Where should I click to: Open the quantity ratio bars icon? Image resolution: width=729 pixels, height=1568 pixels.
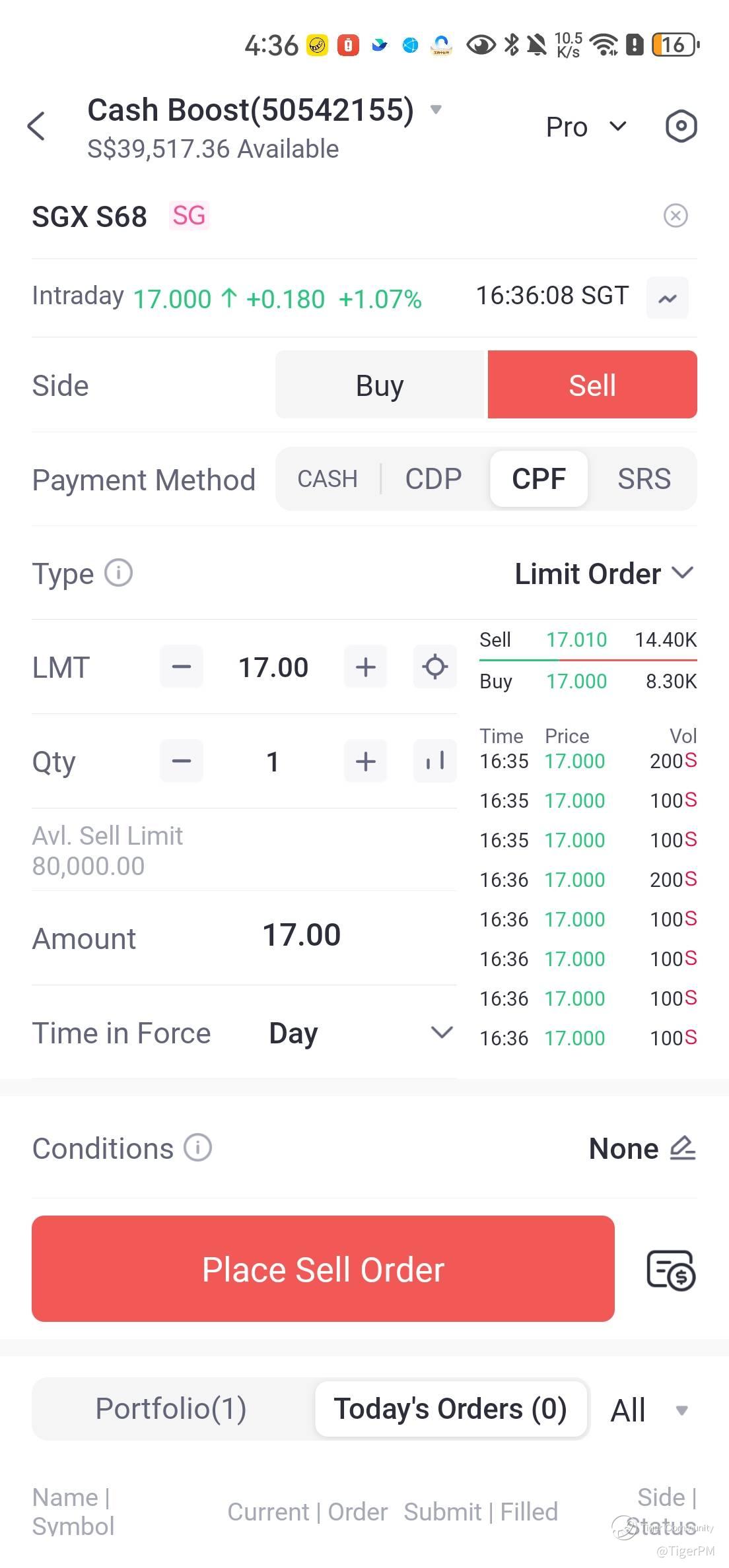[x=434, y=762]
